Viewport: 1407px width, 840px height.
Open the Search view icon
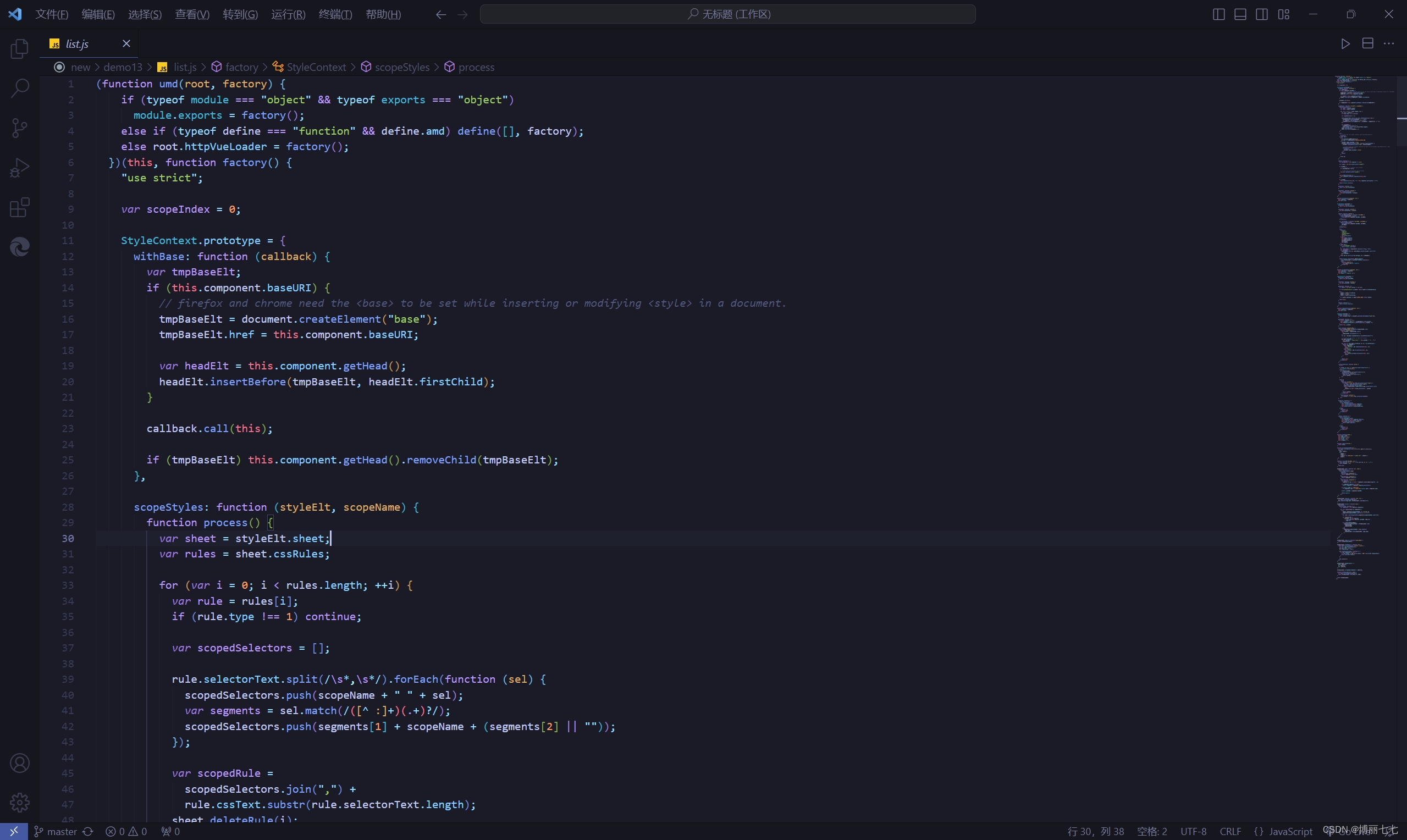click(19, 89)
